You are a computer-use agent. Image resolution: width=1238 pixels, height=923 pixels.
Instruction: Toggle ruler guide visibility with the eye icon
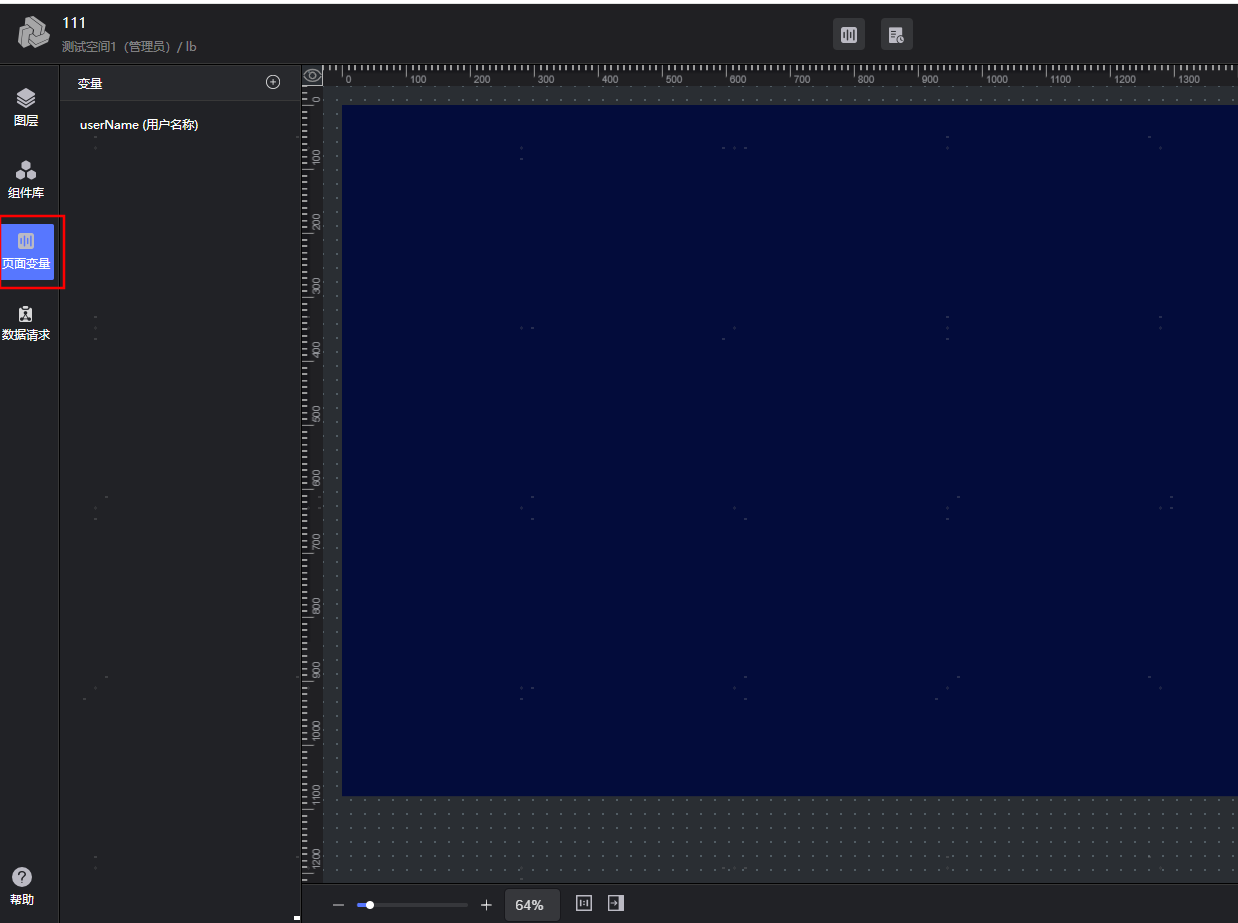[x=312, y=75]
